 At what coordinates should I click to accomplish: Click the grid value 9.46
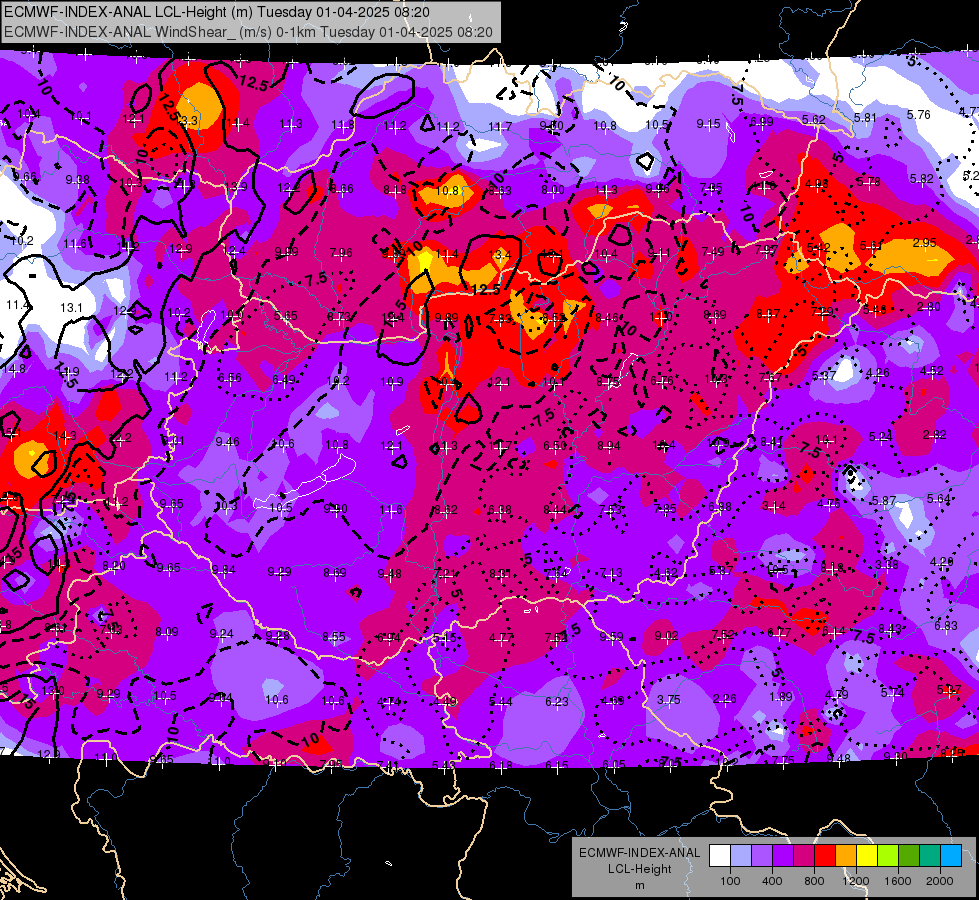click(x=227, y=442)
